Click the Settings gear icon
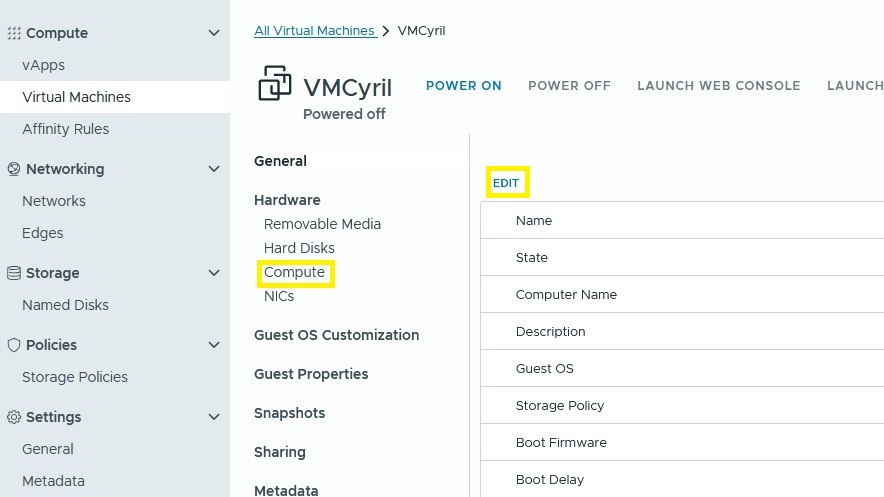884x497 pixels. pos(14,417)
